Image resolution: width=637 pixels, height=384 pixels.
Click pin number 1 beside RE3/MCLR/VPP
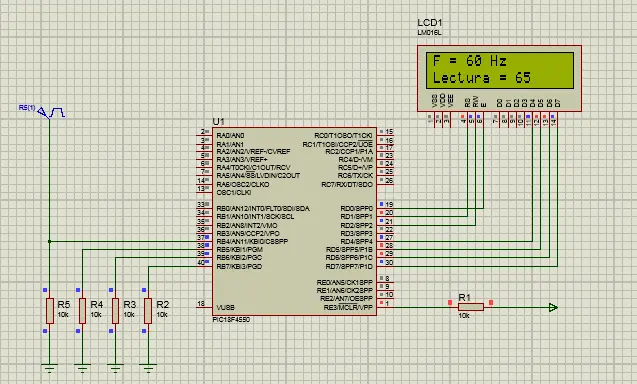(387, 303)
